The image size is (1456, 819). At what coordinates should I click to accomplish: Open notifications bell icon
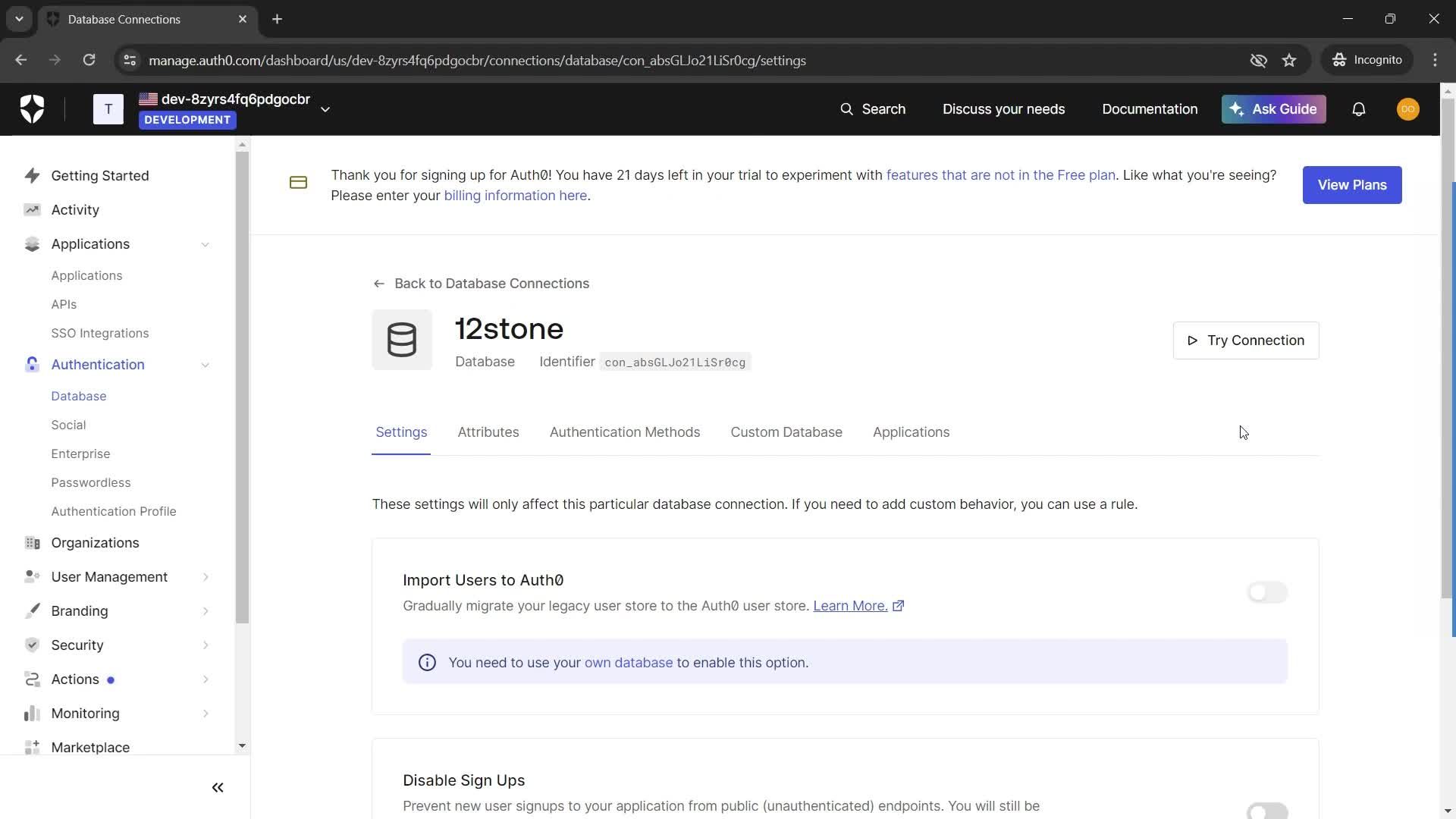click(1359, 109)
